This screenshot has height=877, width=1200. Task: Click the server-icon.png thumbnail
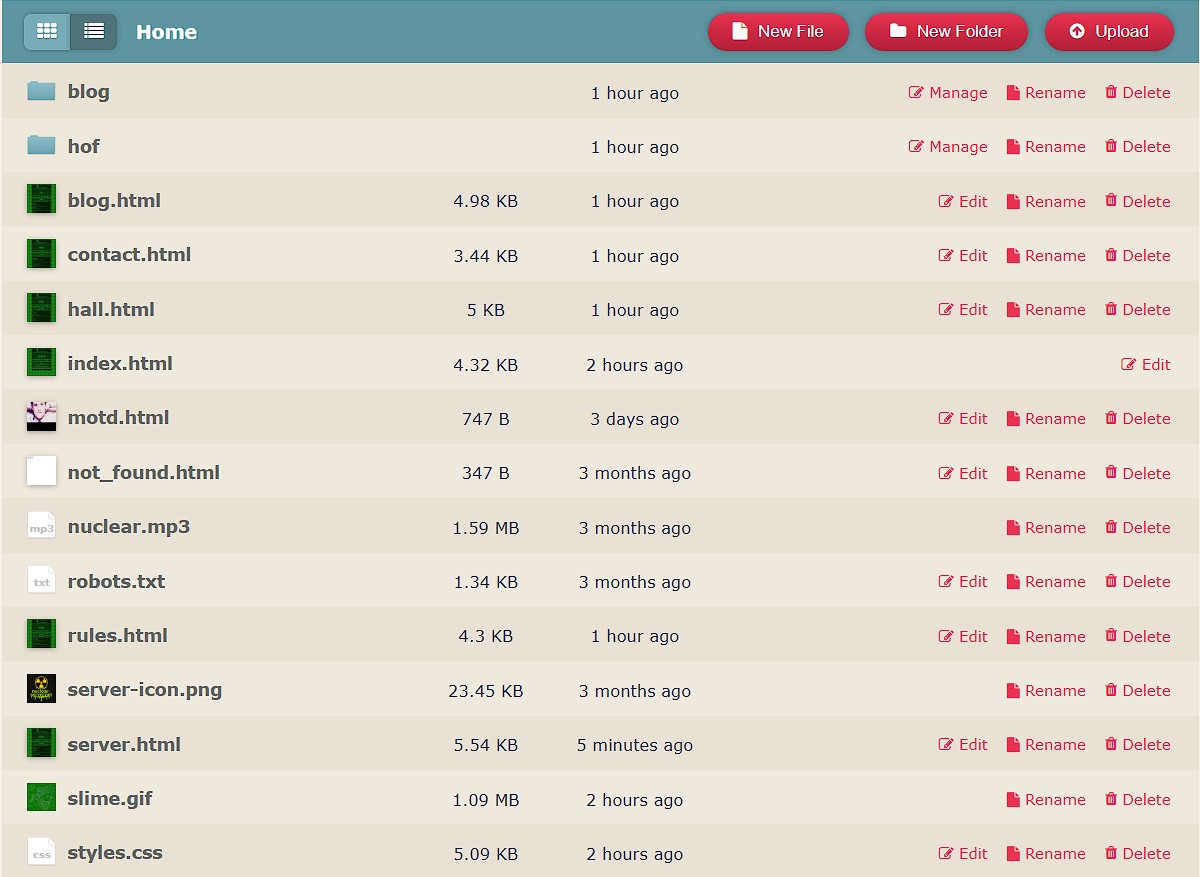point(41,689)
